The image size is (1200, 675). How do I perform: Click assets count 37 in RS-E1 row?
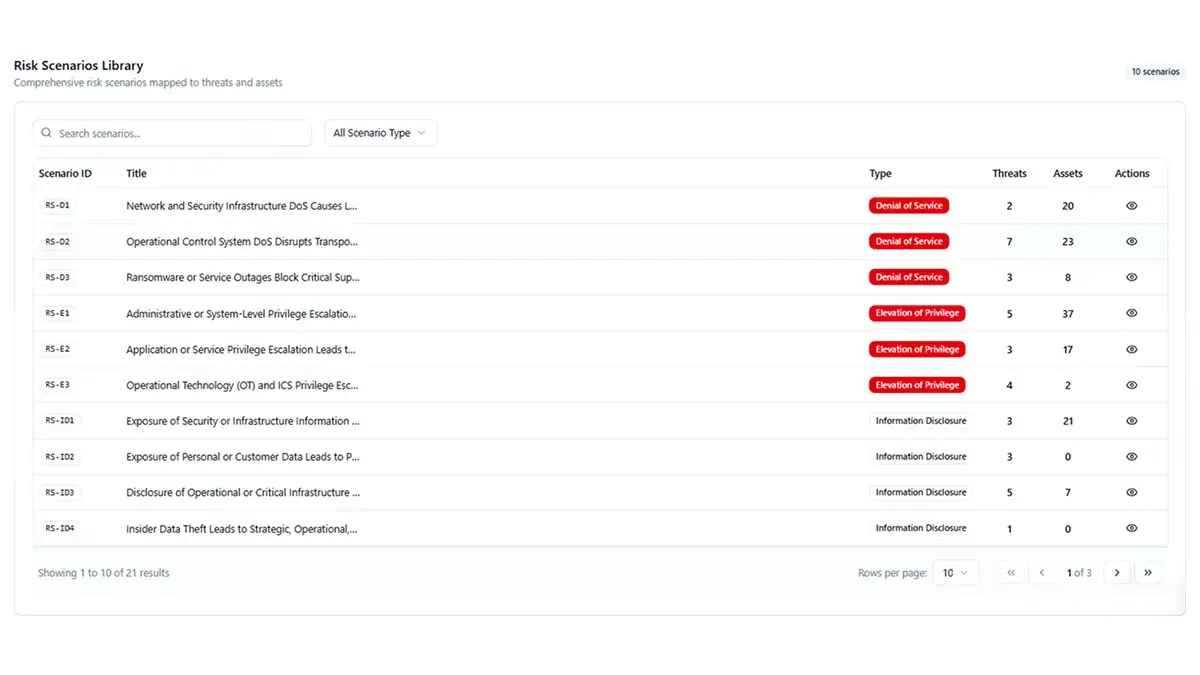pyautogui.click(x=1068, y=314)
